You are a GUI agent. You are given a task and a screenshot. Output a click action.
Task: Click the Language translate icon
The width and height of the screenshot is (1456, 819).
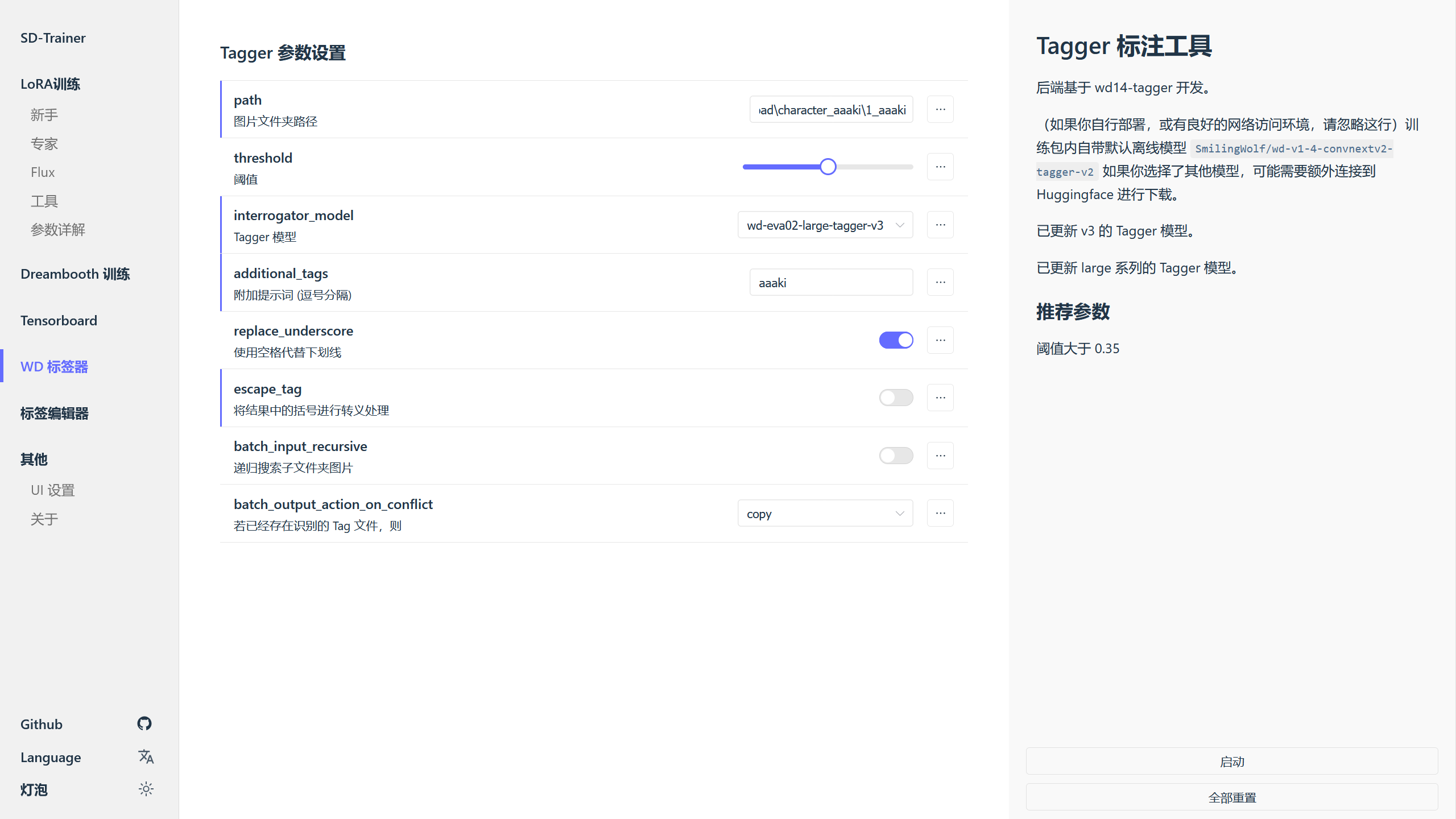146,756
